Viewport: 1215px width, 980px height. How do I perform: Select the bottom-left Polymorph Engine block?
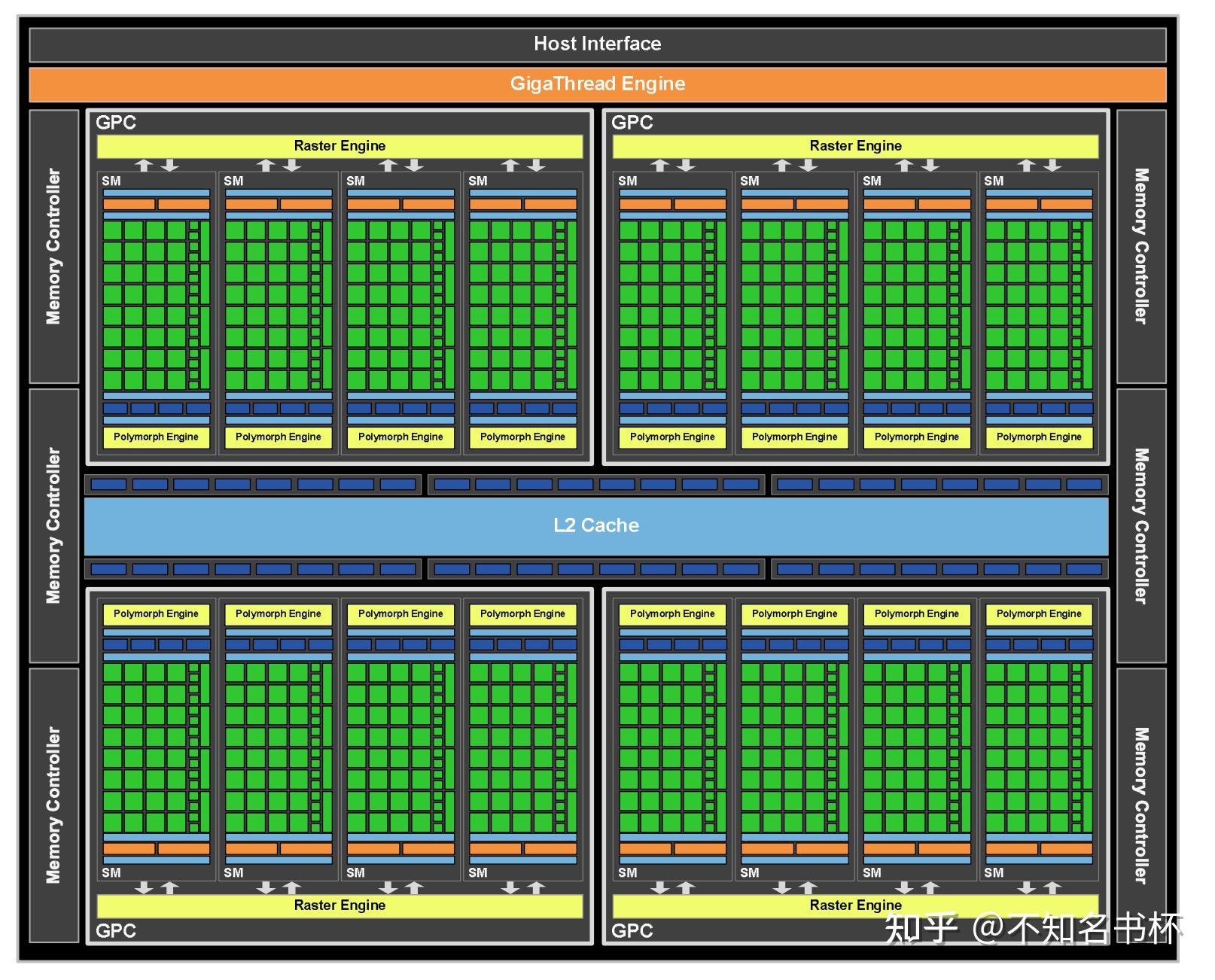(x=156, y=613)
